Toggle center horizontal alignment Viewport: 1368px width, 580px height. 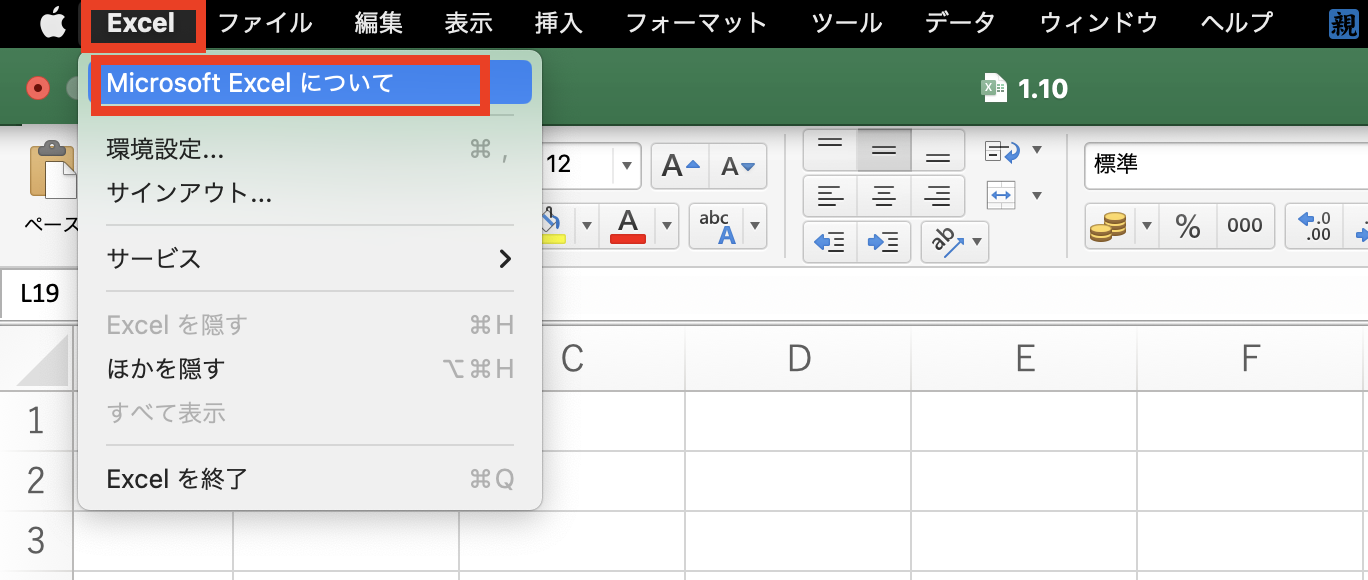tap(883, 196)
